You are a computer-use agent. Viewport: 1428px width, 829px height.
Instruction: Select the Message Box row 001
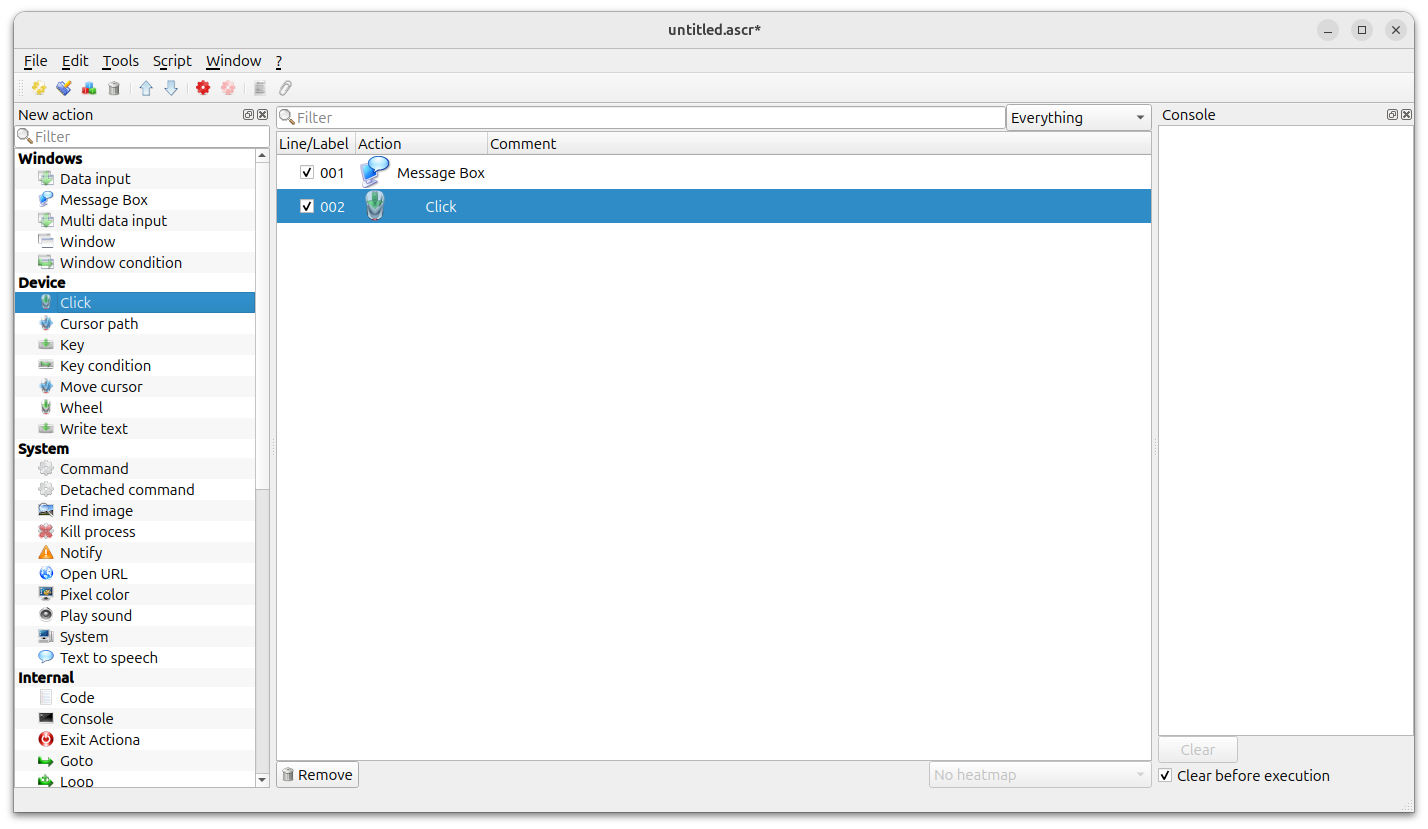pyautogui.click(x=714, y=172)
